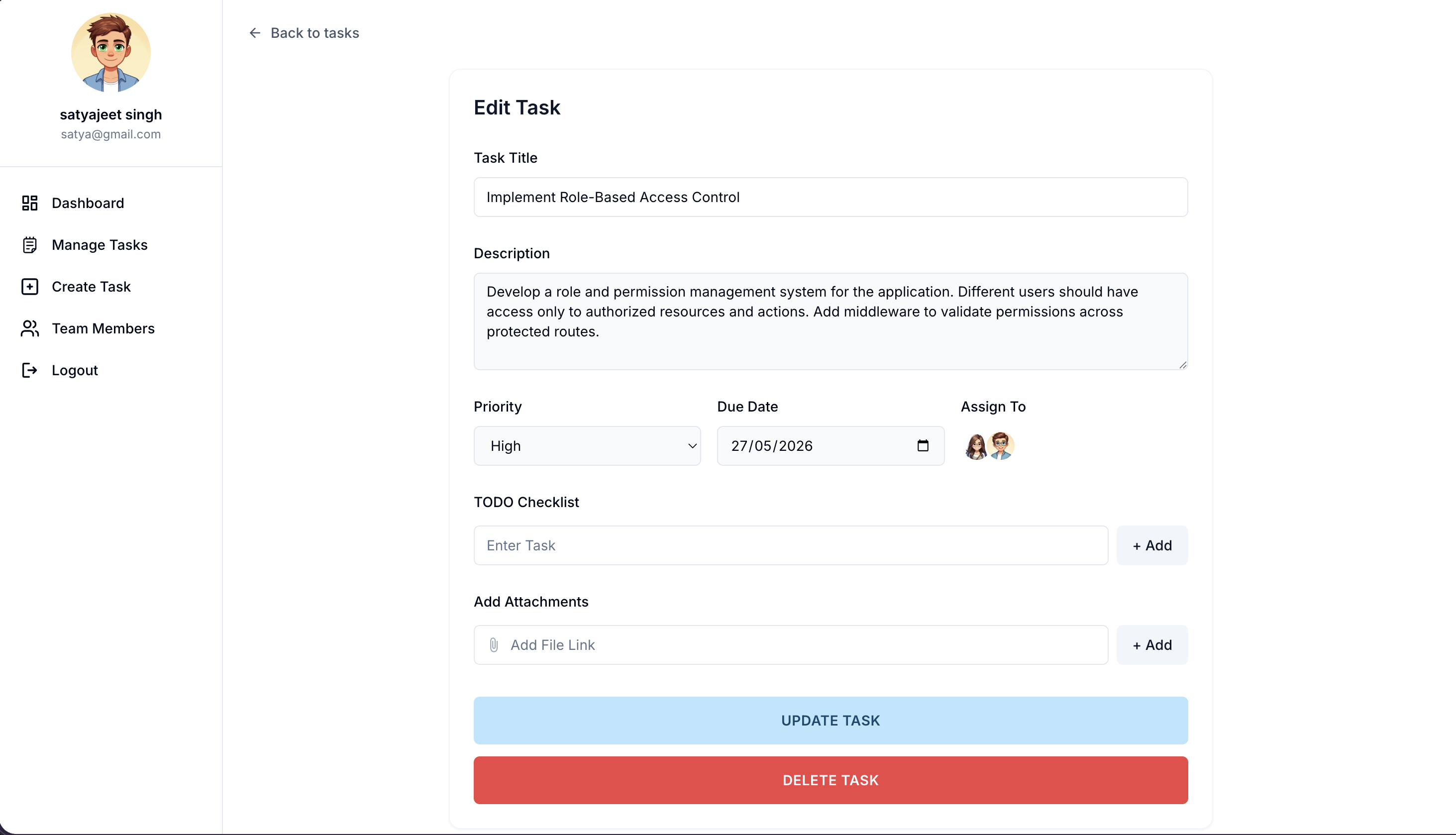Click the Due Date label

(x=747, y=407)
